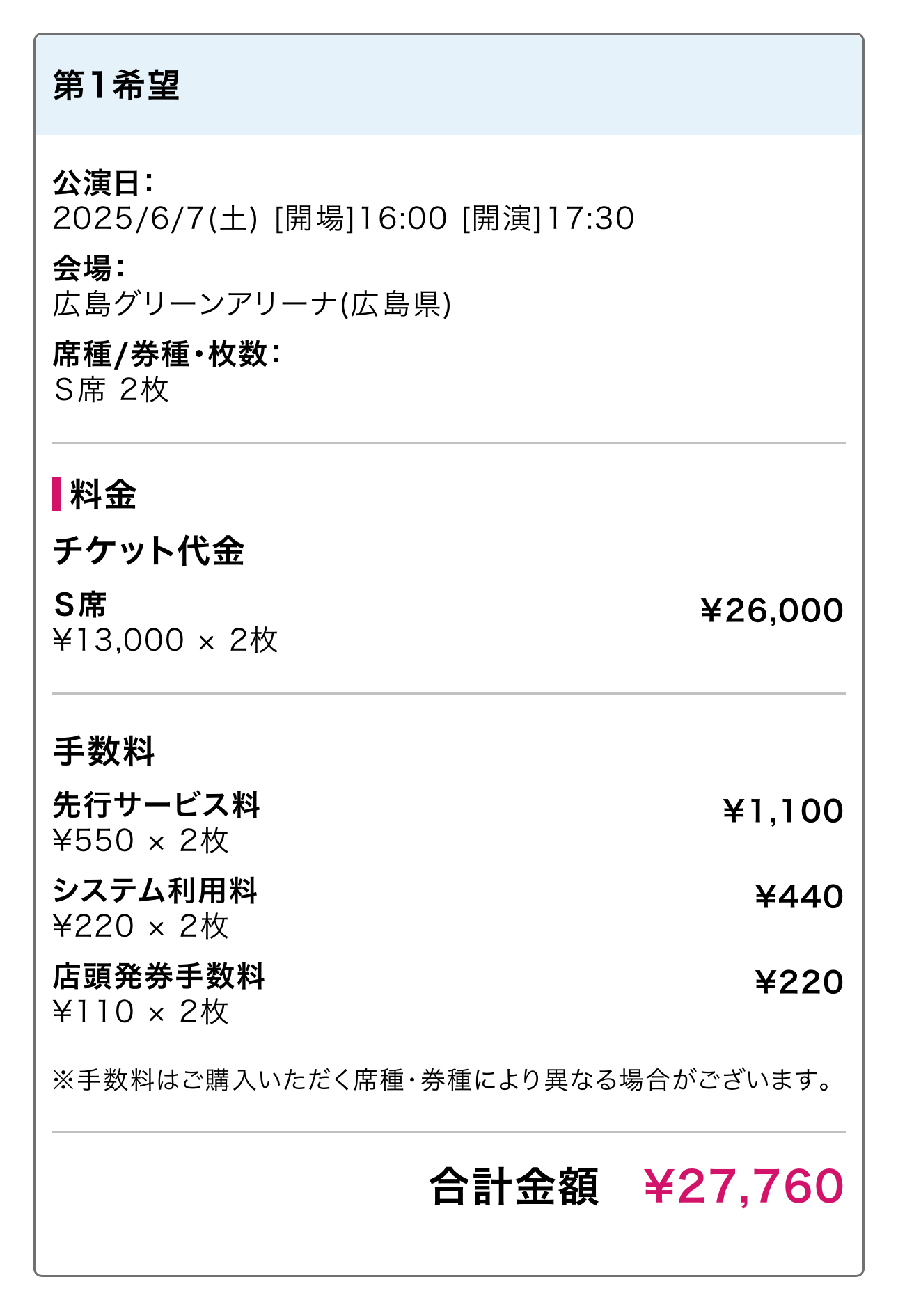Click the チケット代金 heading

pos(148,550)
